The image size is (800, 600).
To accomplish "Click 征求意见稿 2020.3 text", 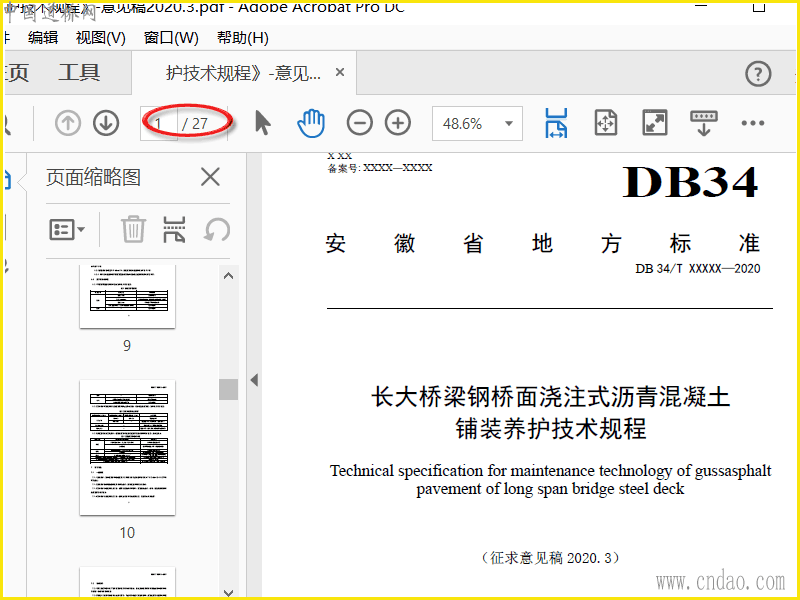I will click(551, 558).
